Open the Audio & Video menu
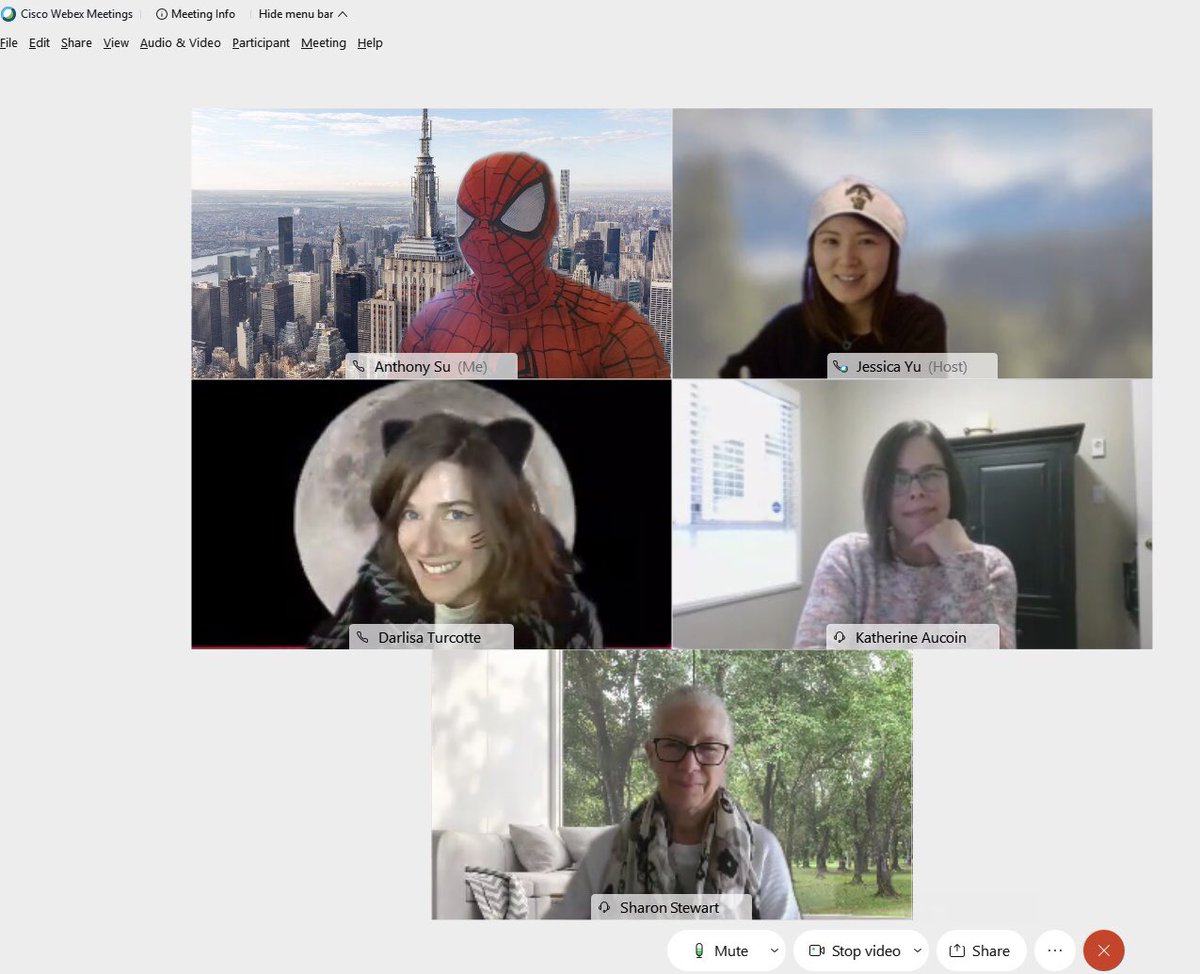 click(x=180, y=43)
